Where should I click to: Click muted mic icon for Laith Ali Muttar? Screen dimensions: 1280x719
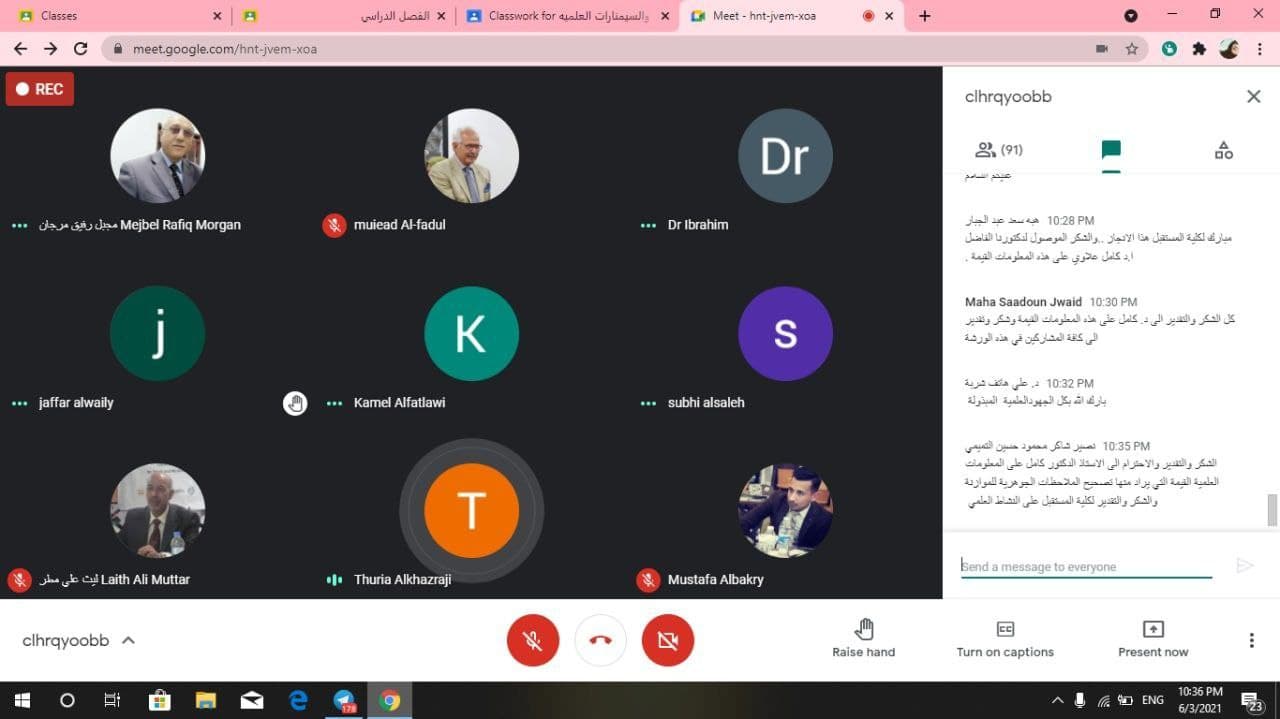[19, 579]
